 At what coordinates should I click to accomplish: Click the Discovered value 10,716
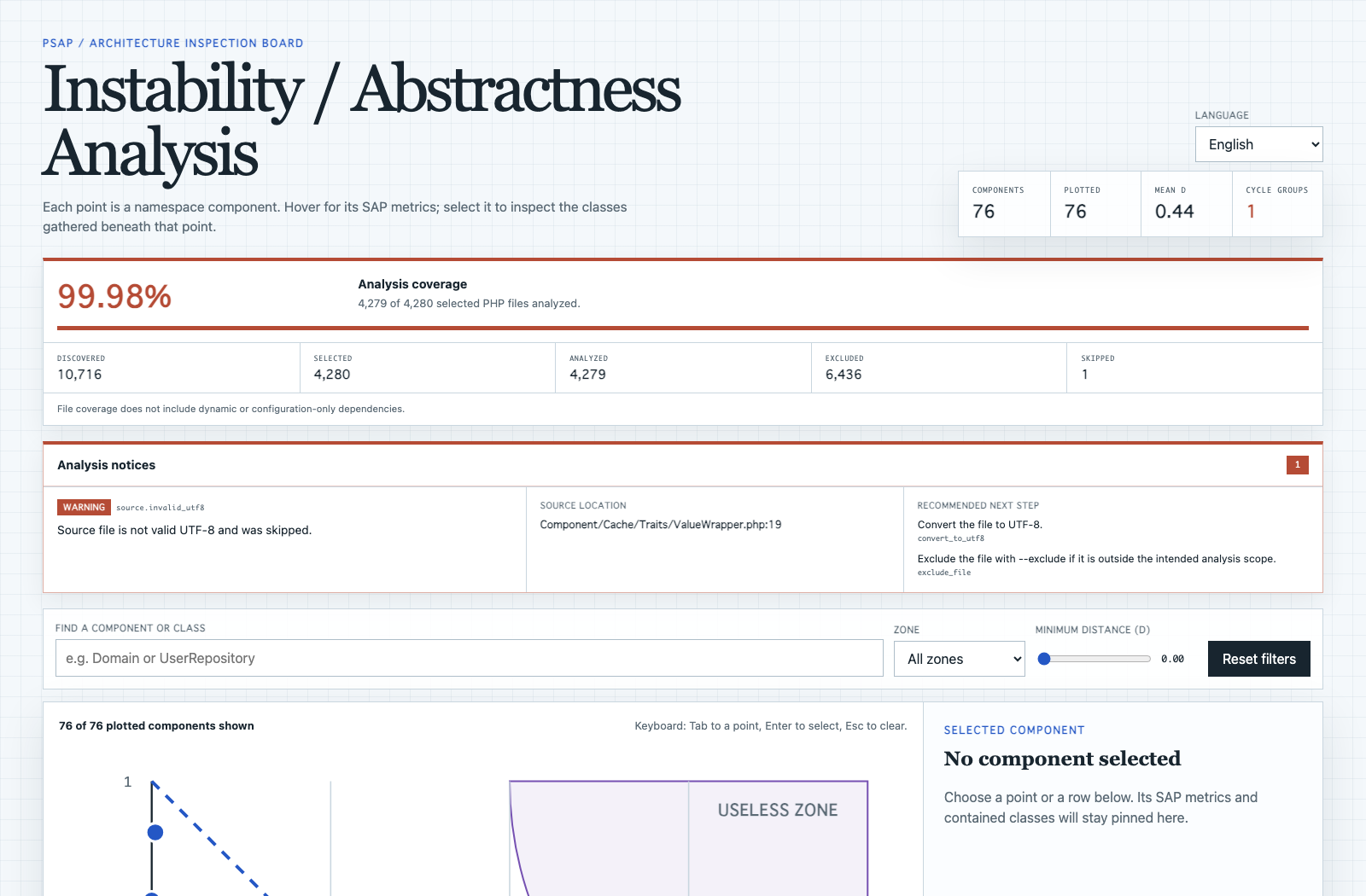click(x=79, y=375)
